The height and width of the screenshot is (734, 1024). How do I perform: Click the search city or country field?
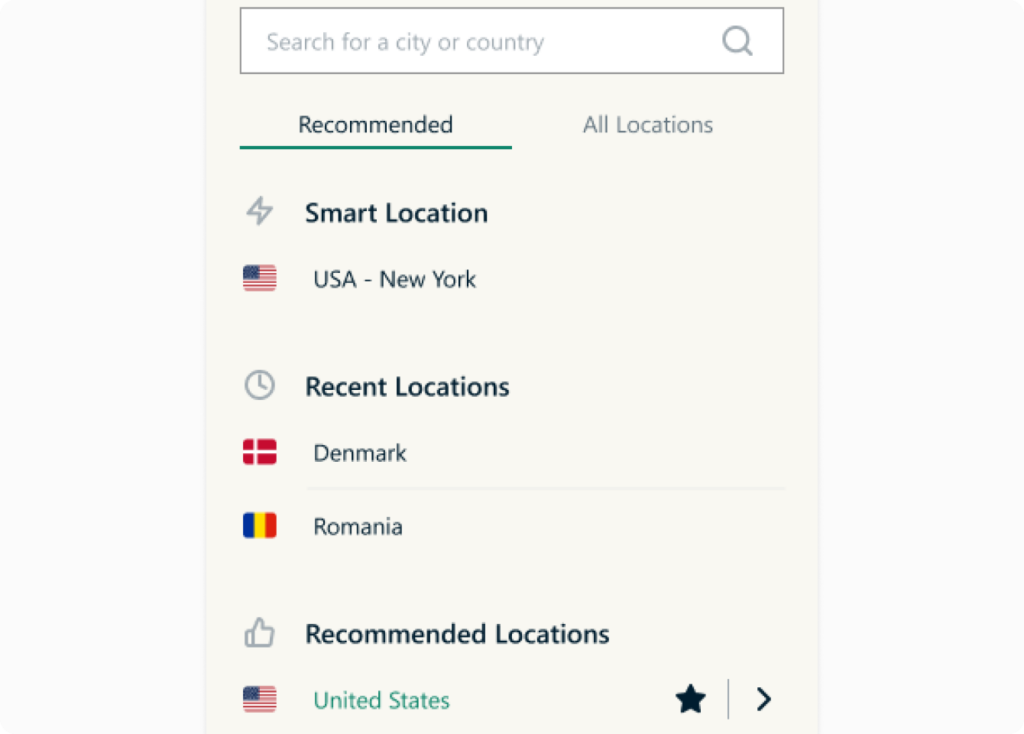coord(480,42)
